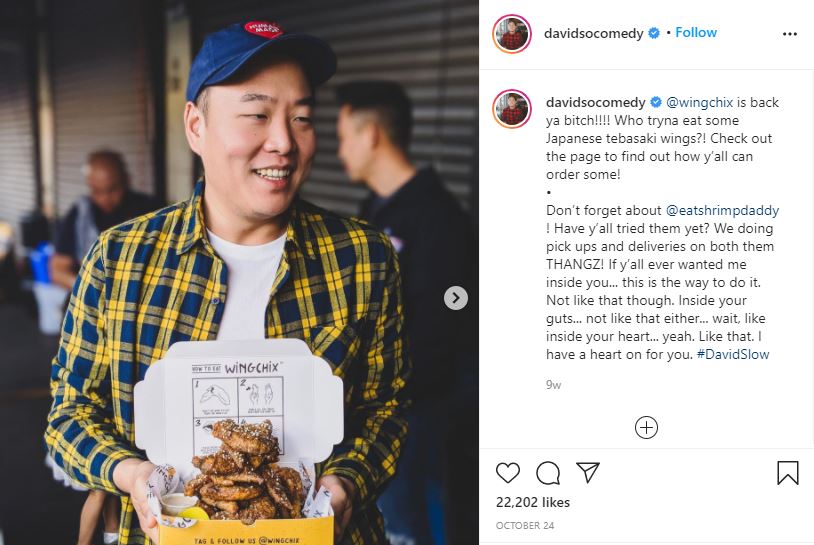Like the post with the heart icon
This screenshot has width=814, height=545.
(508, 473)
